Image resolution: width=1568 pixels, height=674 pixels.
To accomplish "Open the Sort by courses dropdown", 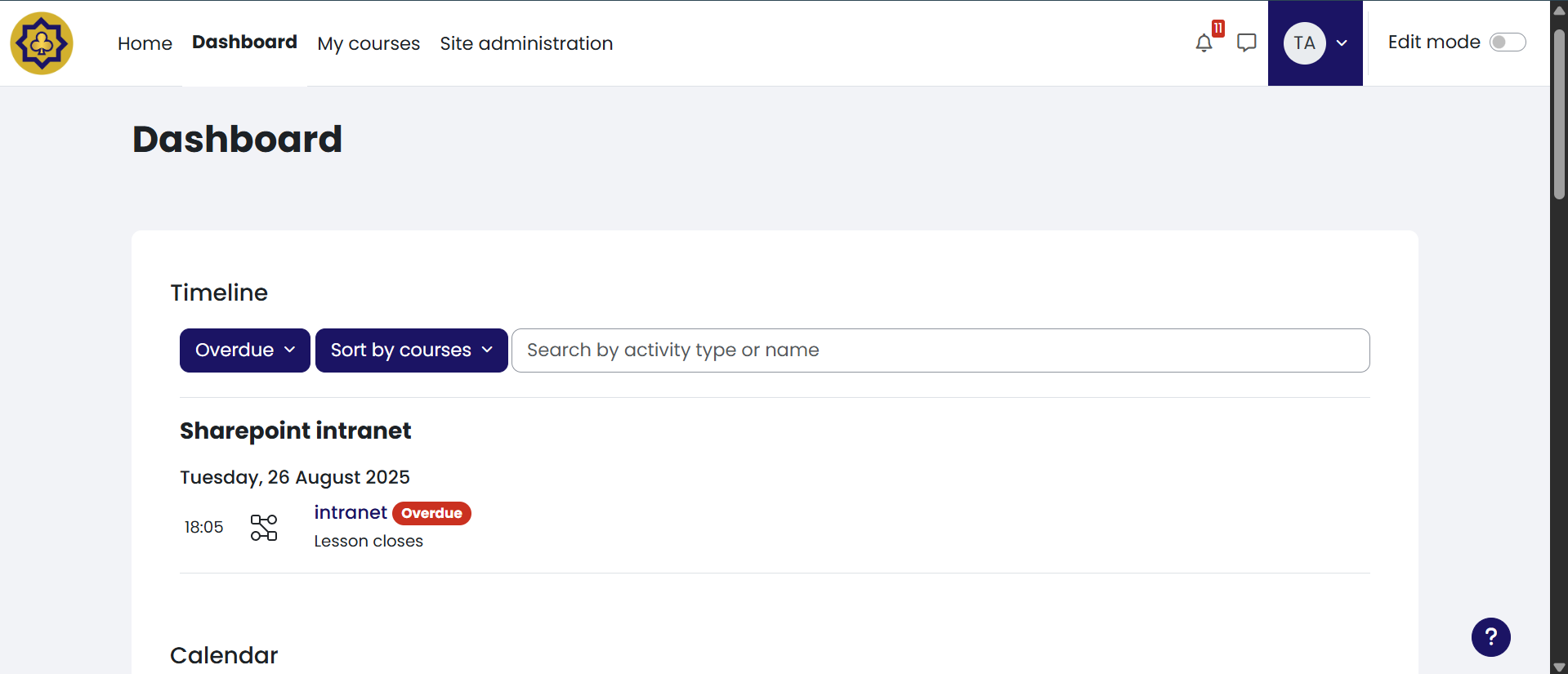I will pyautogui.click(x=411, y=350).
